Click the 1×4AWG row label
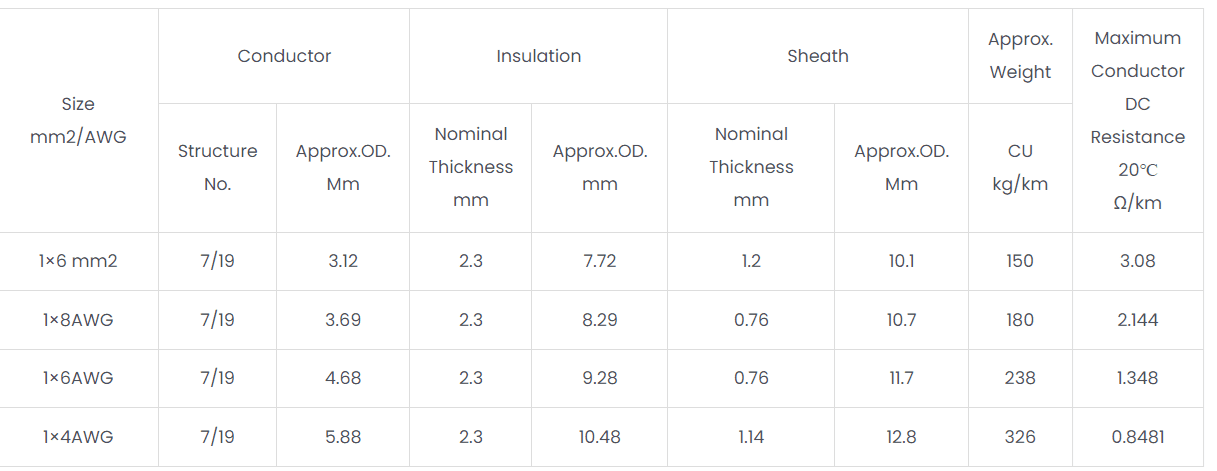 (78, 437)
